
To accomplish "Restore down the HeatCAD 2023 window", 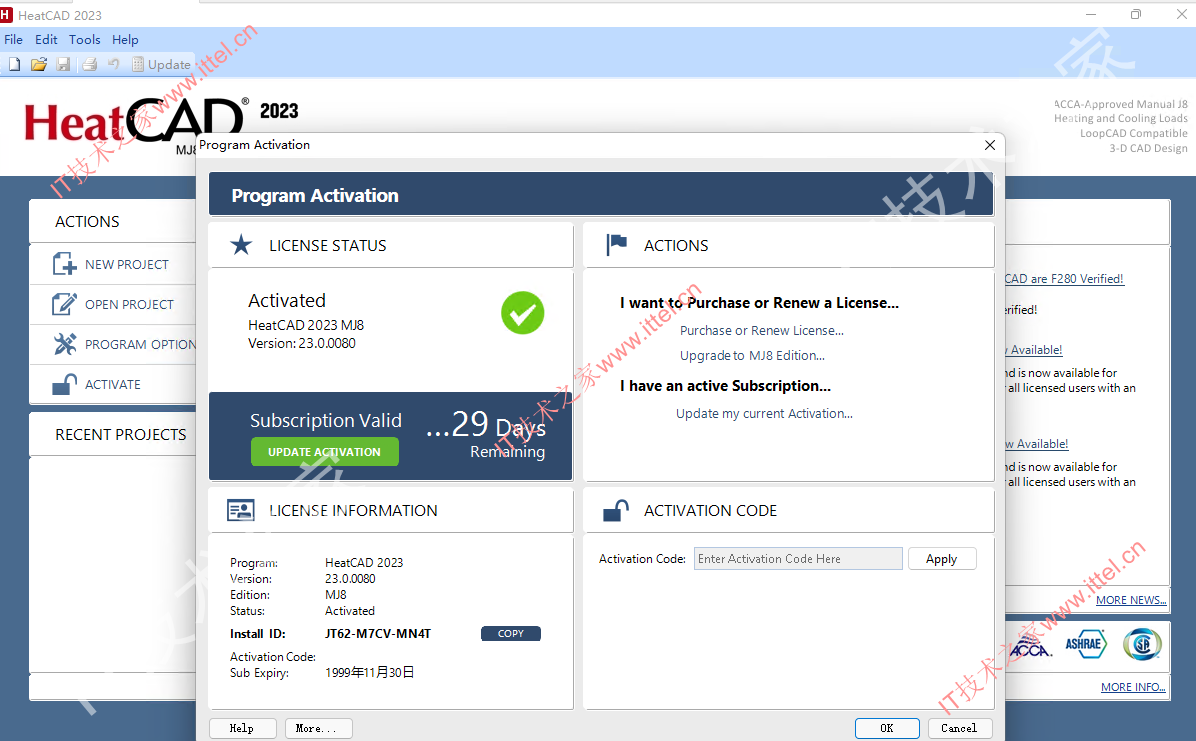I will click(1136, 14).
